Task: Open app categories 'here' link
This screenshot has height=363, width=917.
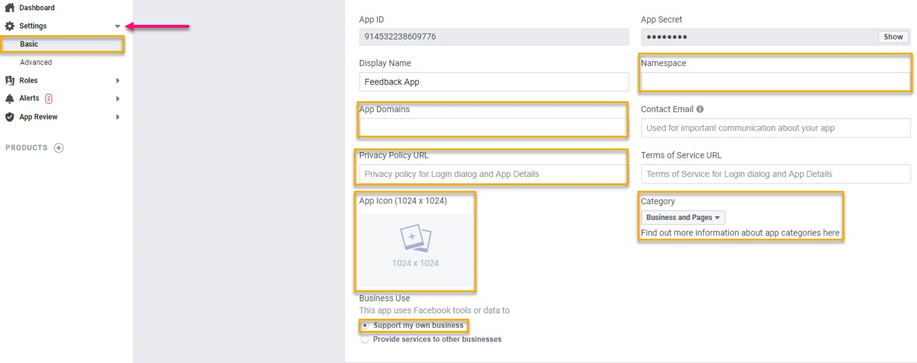Action: coord(831,233)
